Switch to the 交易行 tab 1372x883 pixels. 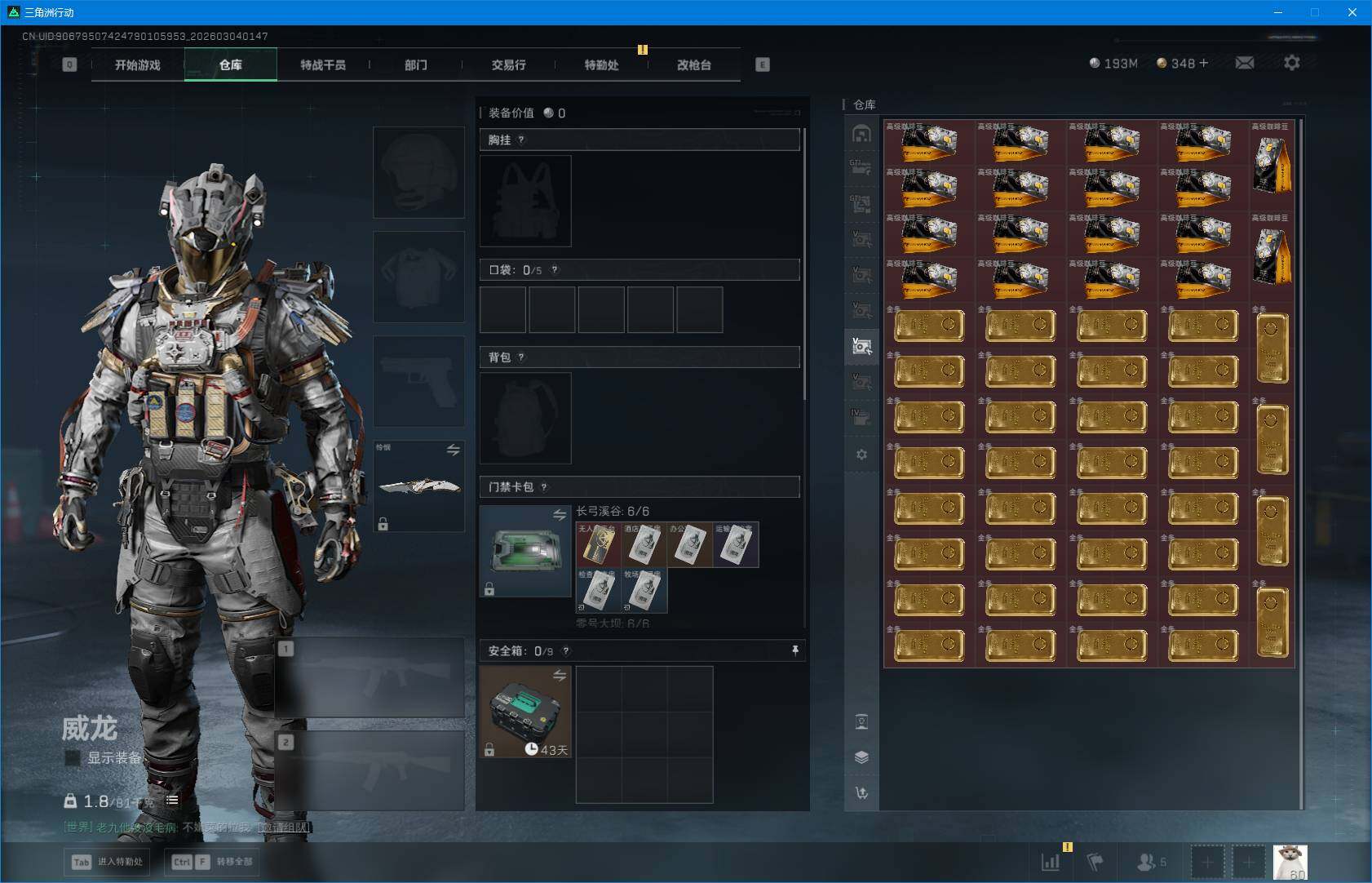[508, 64]
